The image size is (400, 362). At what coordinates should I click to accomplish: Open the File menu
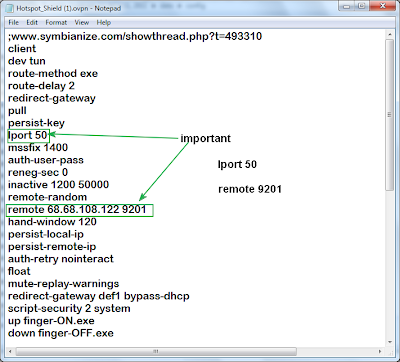[13, 23]
